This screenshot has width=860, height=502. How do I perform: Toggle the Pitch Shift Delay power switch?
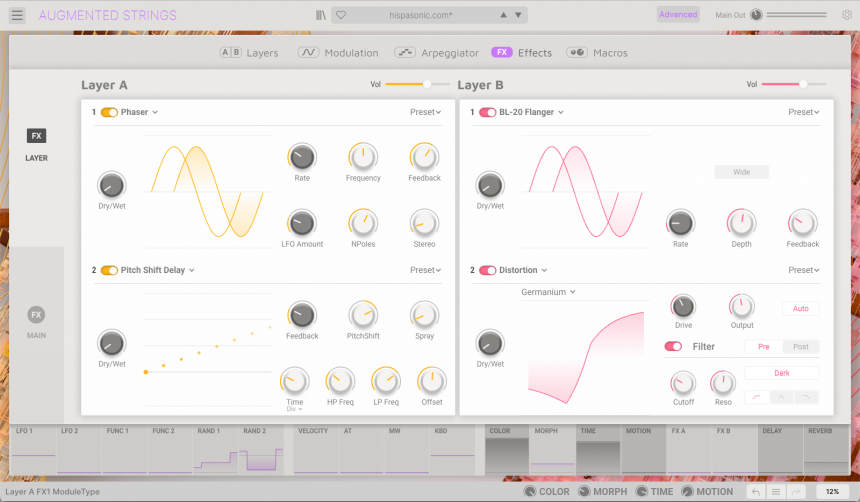(x=109, y=270)
